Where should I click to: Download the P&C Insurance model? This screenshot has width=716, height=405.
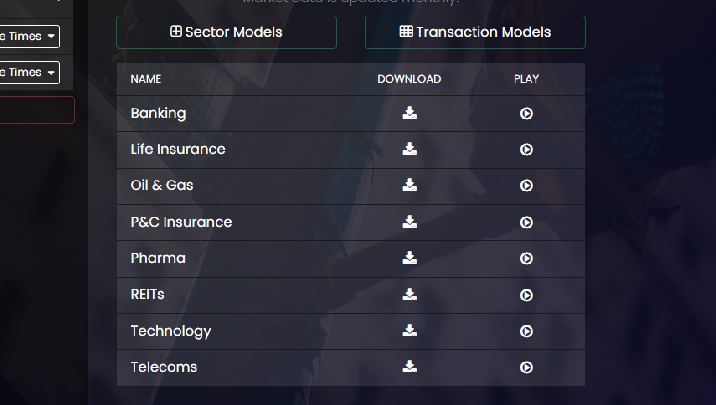(x=409, y=222)
